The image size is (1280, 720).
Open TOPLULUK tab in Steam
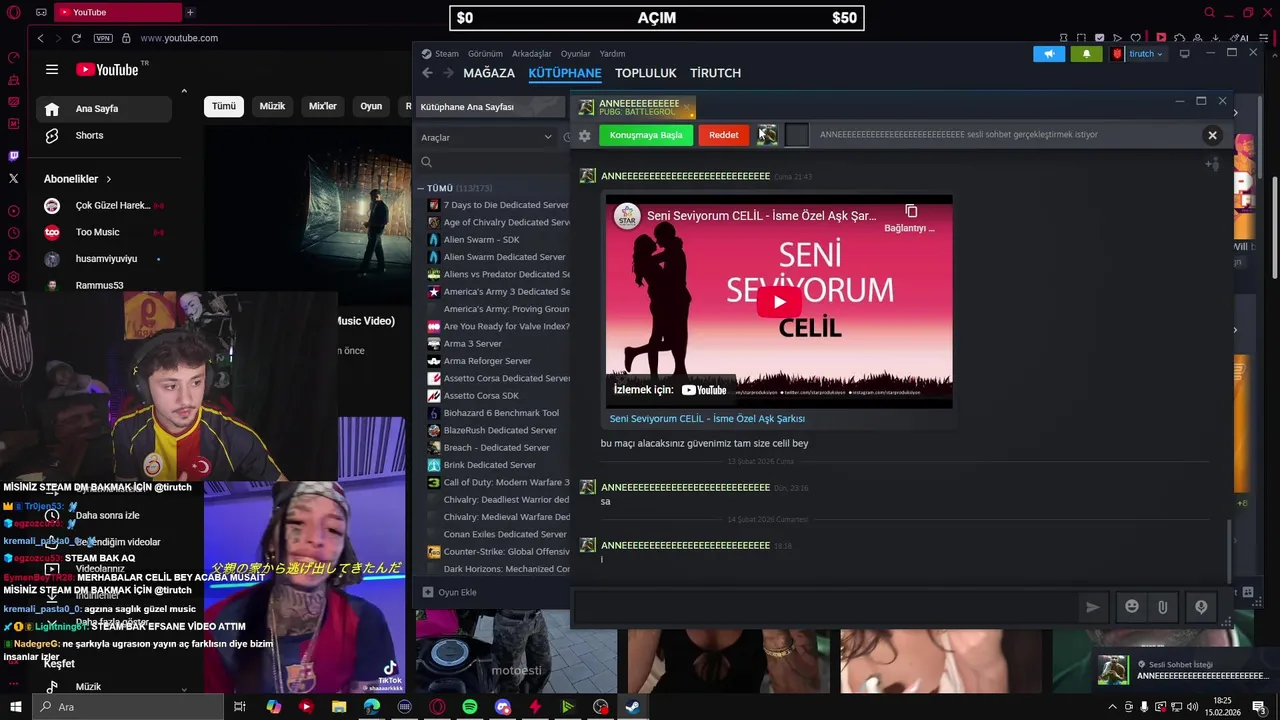point(646,73)
